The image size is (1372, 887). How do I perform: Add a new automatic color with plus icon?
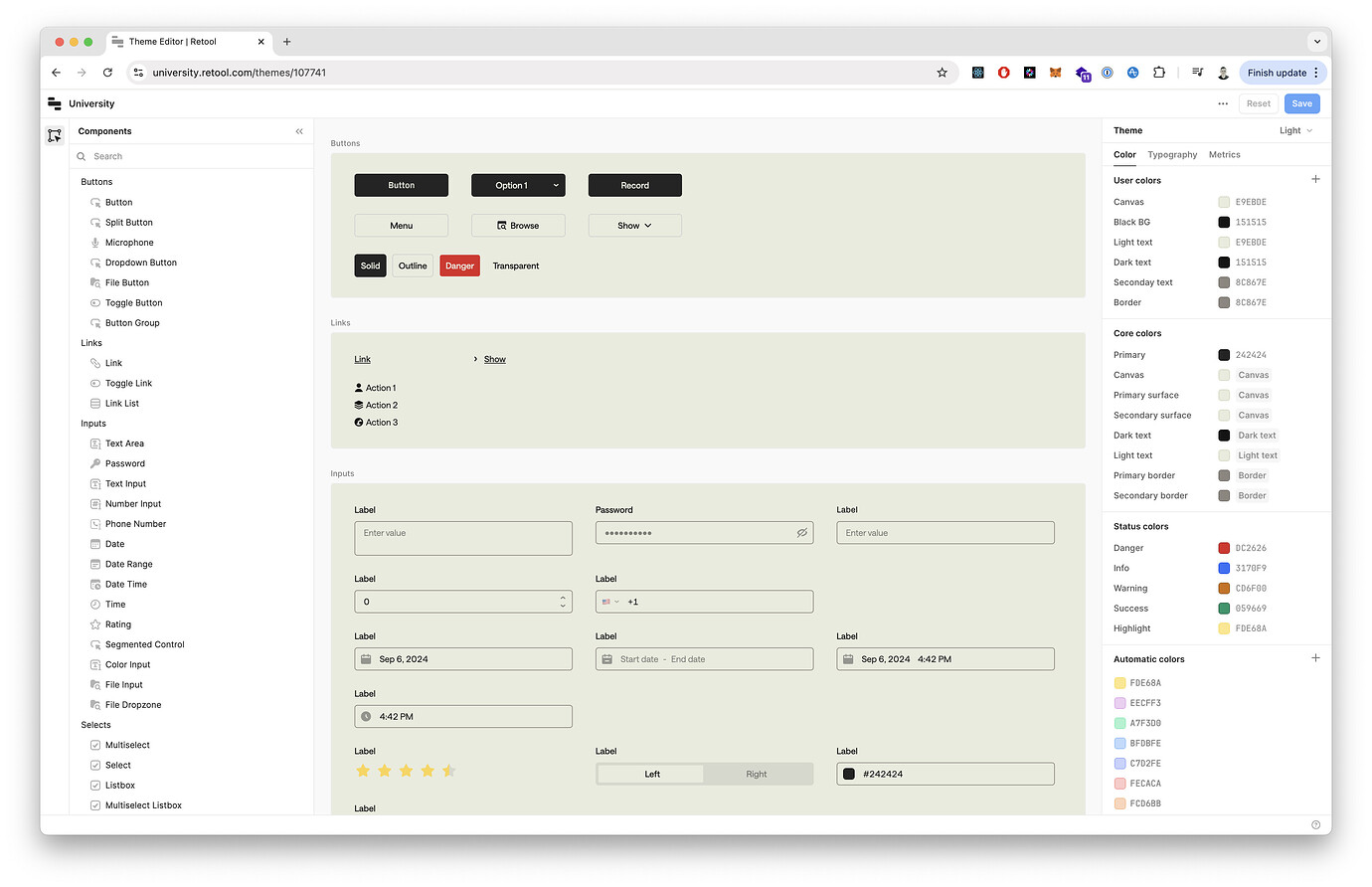1315,658
